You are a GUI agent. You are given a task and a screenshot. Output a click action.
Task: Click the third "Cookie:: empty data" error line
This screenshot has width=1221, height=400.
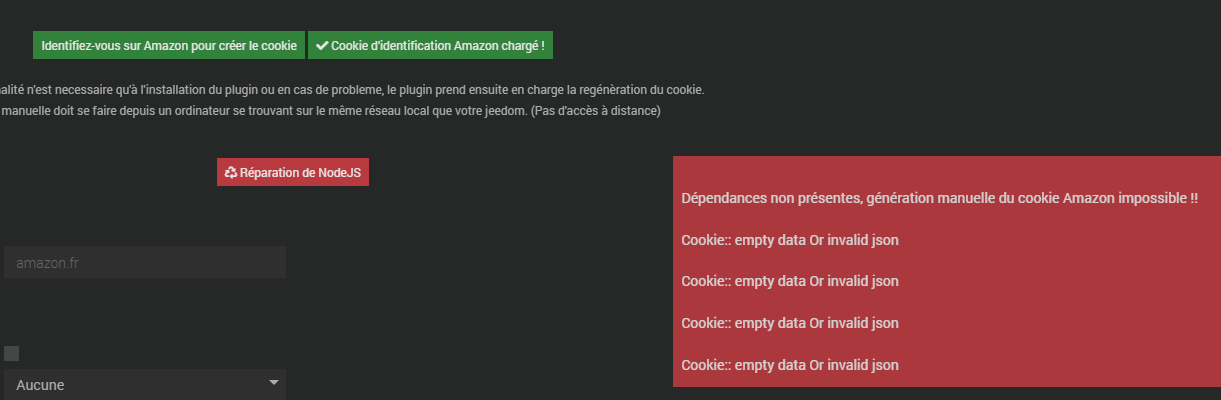click(790, 323)
